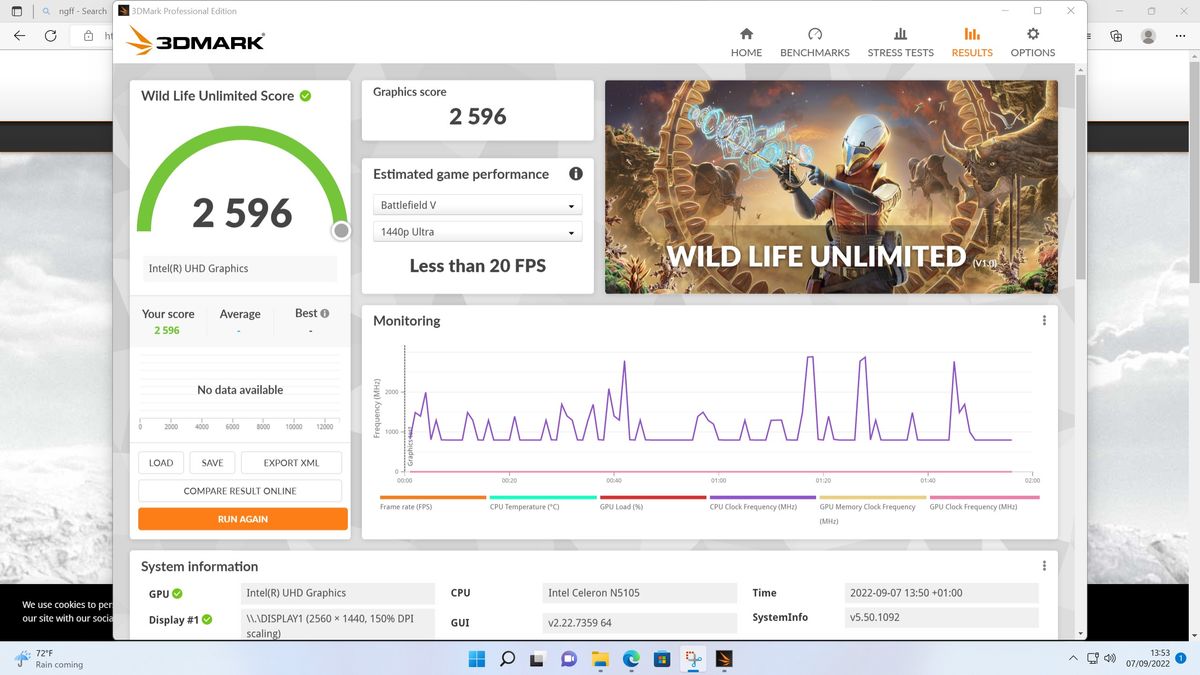Open the Chat app from the taskbar
Viewport: 1200px width, 675px height.
(x=569, y=658)
